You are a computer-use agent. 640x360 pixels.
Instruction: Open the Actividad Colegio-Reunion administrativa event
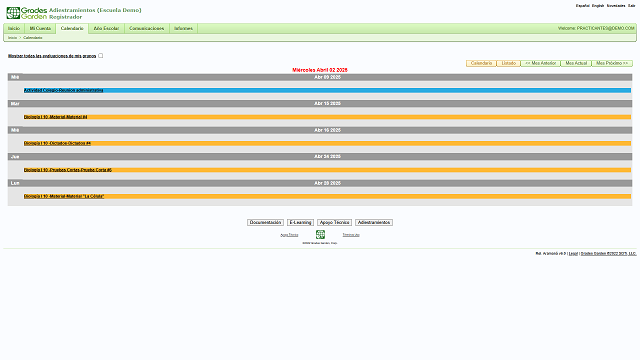pos(63,90)
